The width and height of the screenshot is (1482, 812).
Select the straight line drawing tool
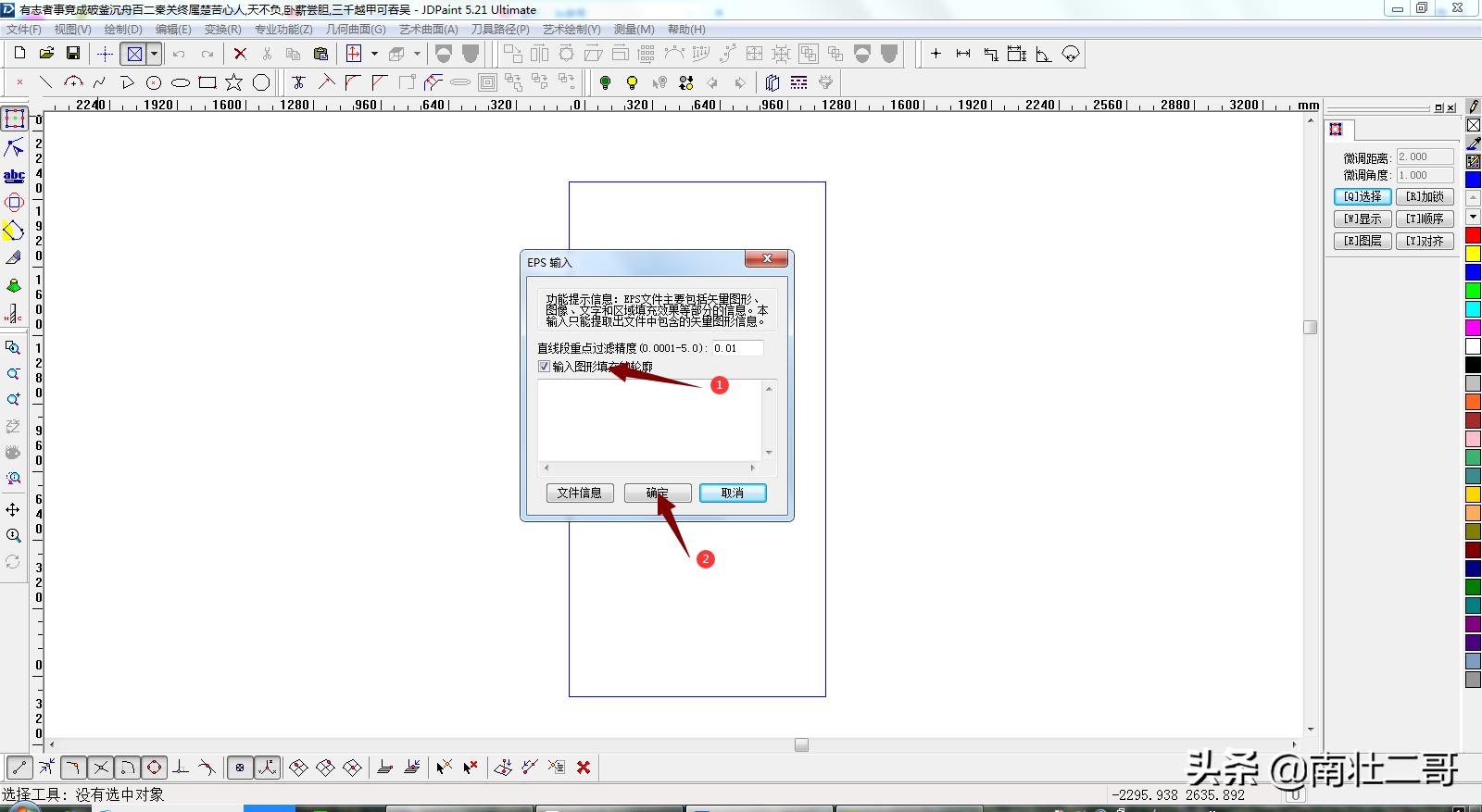point(46,82)
